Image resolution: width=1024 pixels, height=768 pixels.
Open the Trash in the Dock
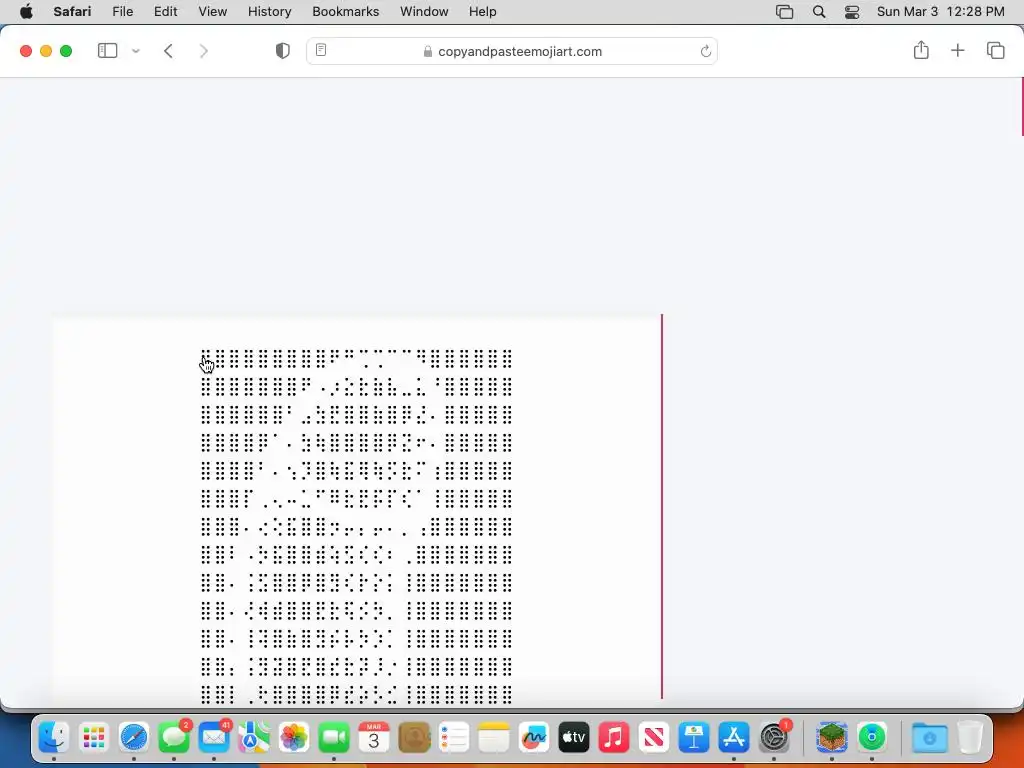point(970,737)
